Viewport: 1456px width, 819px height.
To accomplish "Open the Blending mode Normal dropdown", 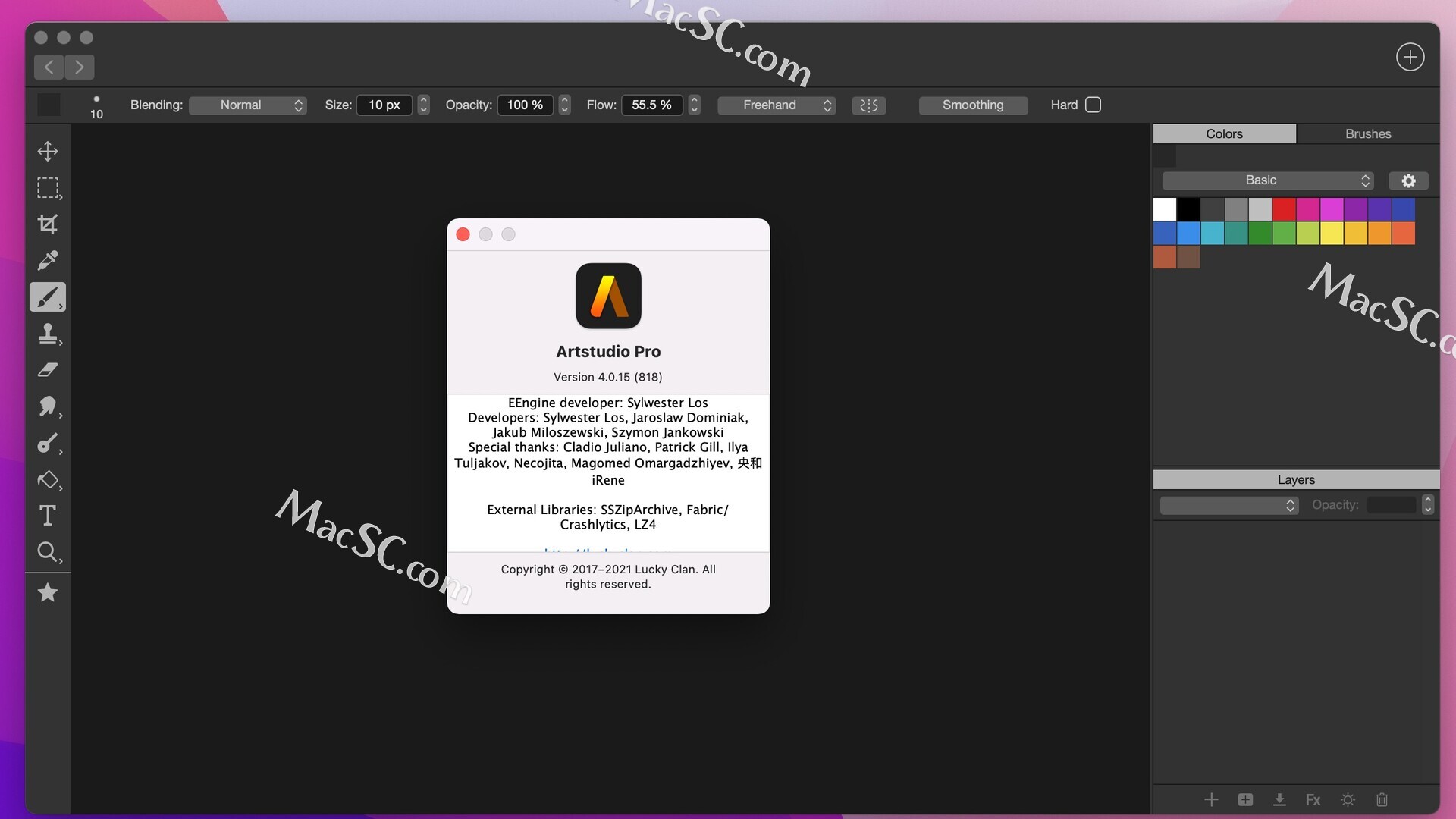I will pos(248,105).
